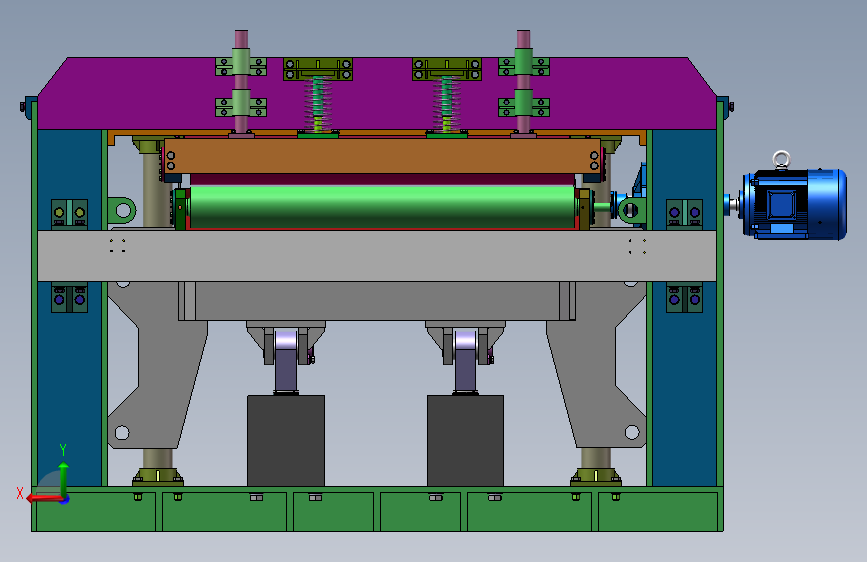Image resolution: width=867 pixels, height=562 pixels.
Task: Click the left grey angled support bracket
Action: [x=158, y=365]
